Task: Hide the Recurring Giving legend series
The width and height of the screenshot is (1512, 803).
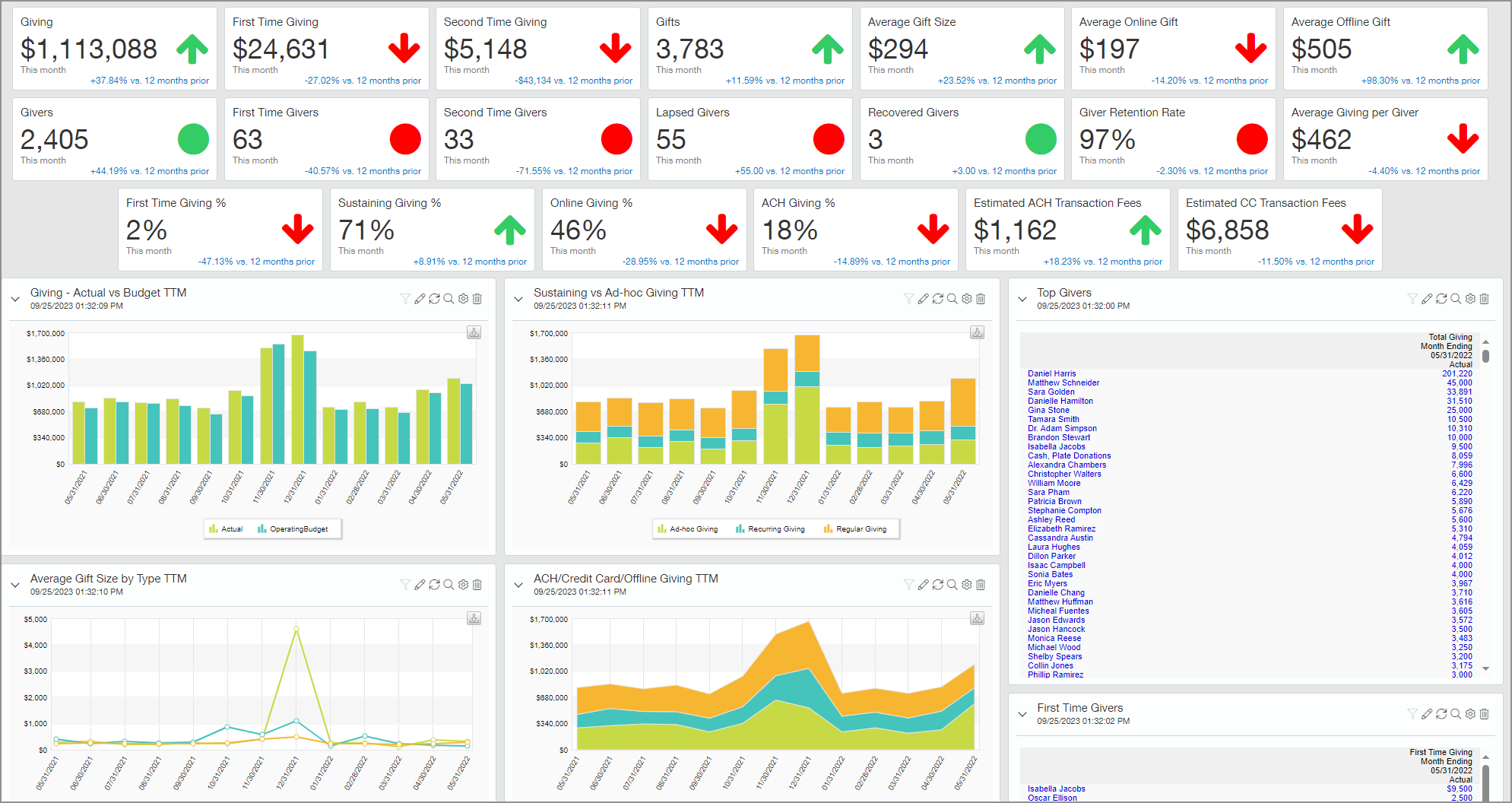Action: point(770,529)
